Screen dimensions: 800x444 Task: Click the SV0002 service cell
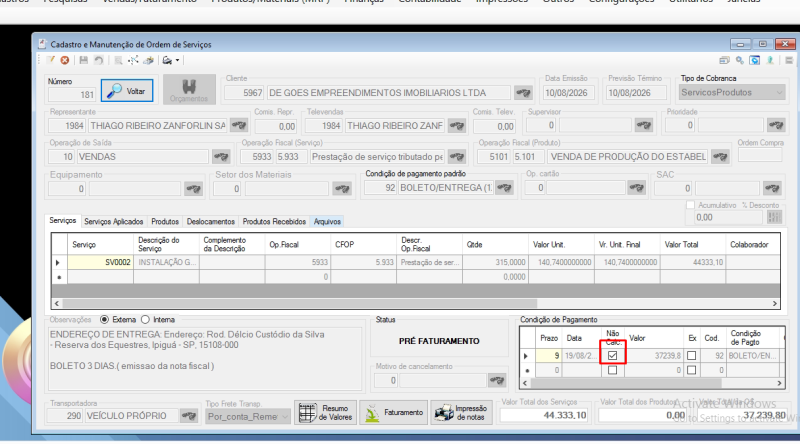[x=101, y=262]
